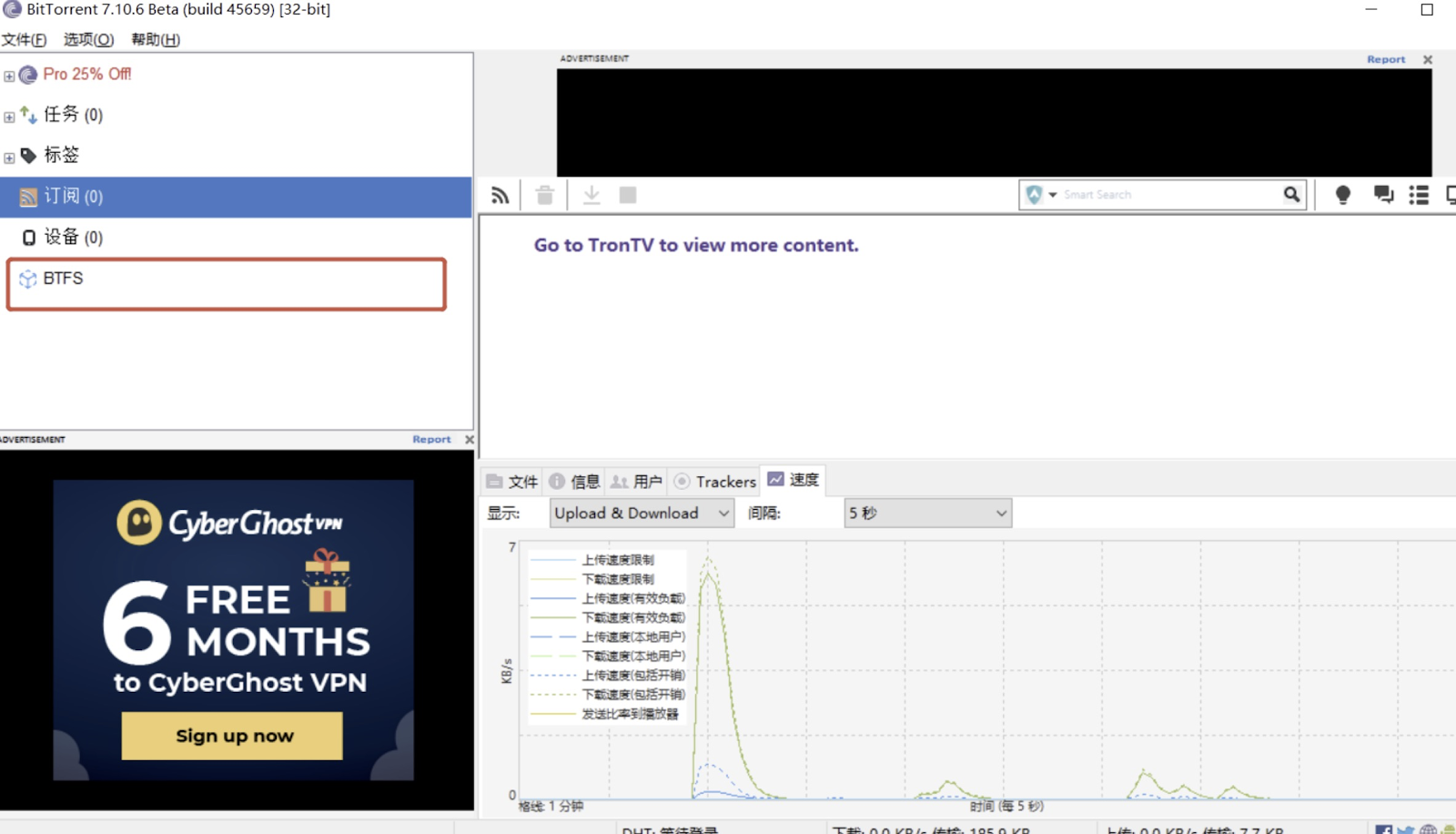1456x834 pixels.
Task: Open the 5 秒 interval dropdown
Action: (x=928, y=514)
